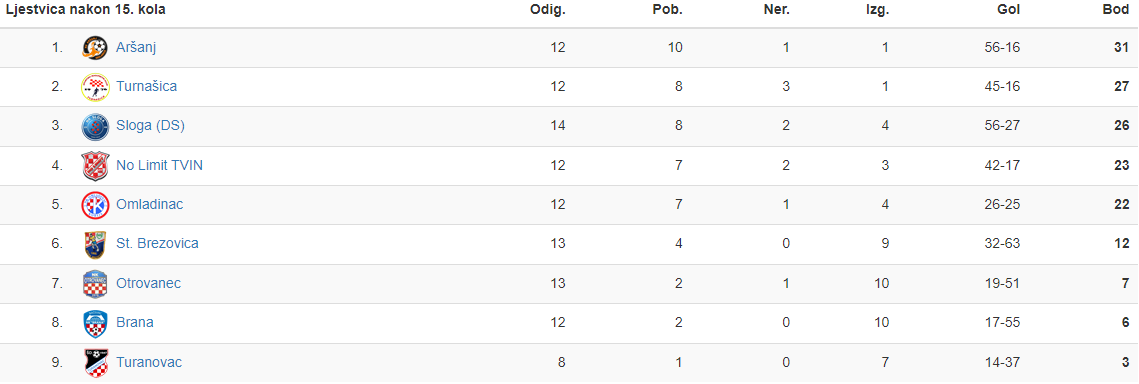The height and width of the screenshot is (384, 1139).
Task: Follow the No Limit TVIN link
Action: tap(159, 165)
